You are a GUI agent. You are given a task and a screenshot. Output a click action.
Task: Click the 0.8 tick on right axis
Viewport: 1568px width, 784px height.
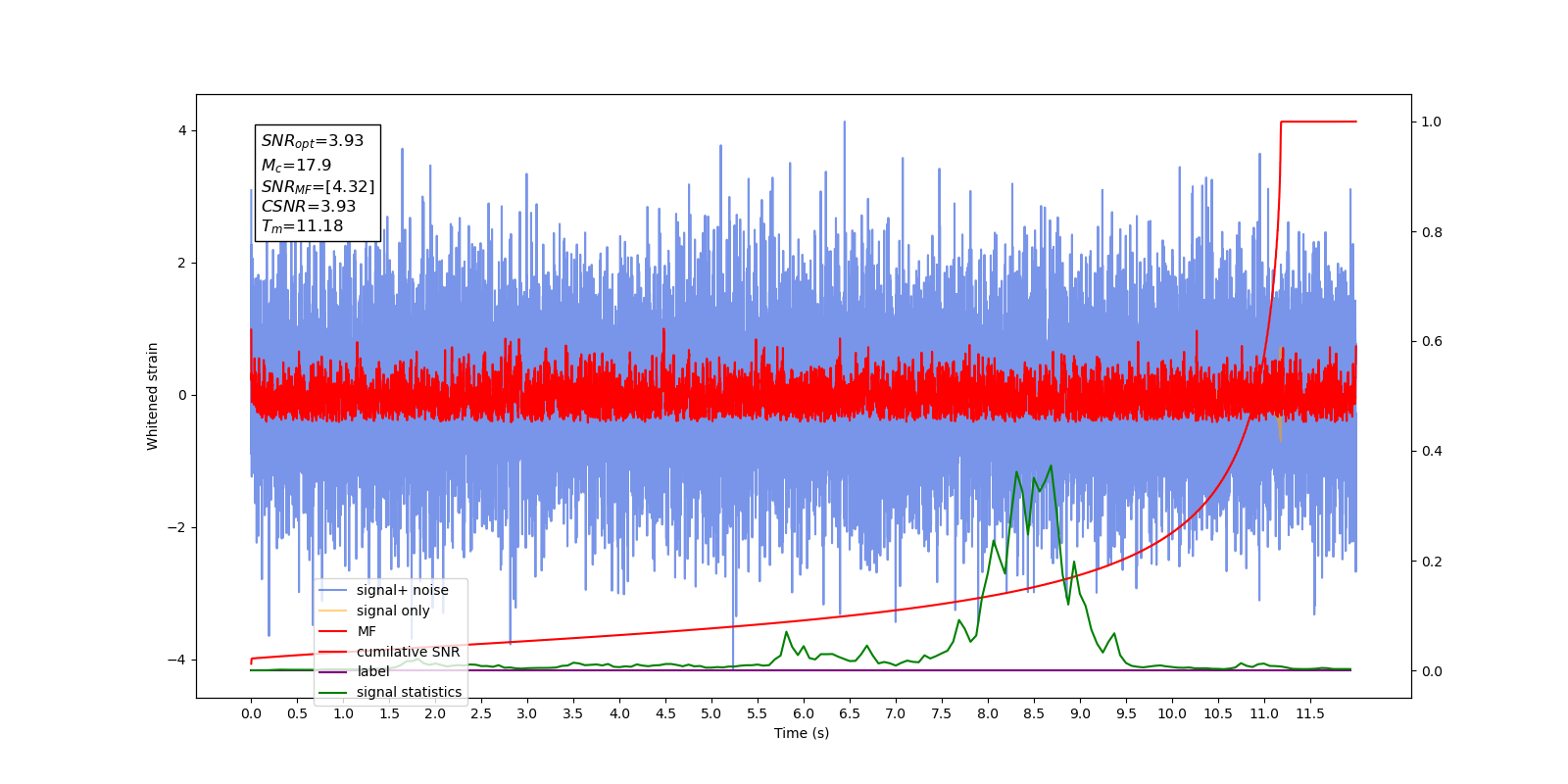1432,232
